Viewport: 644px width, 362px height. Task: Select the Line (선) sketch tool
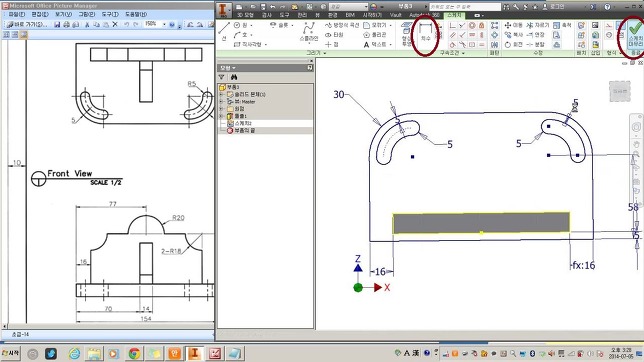(224, 32)
